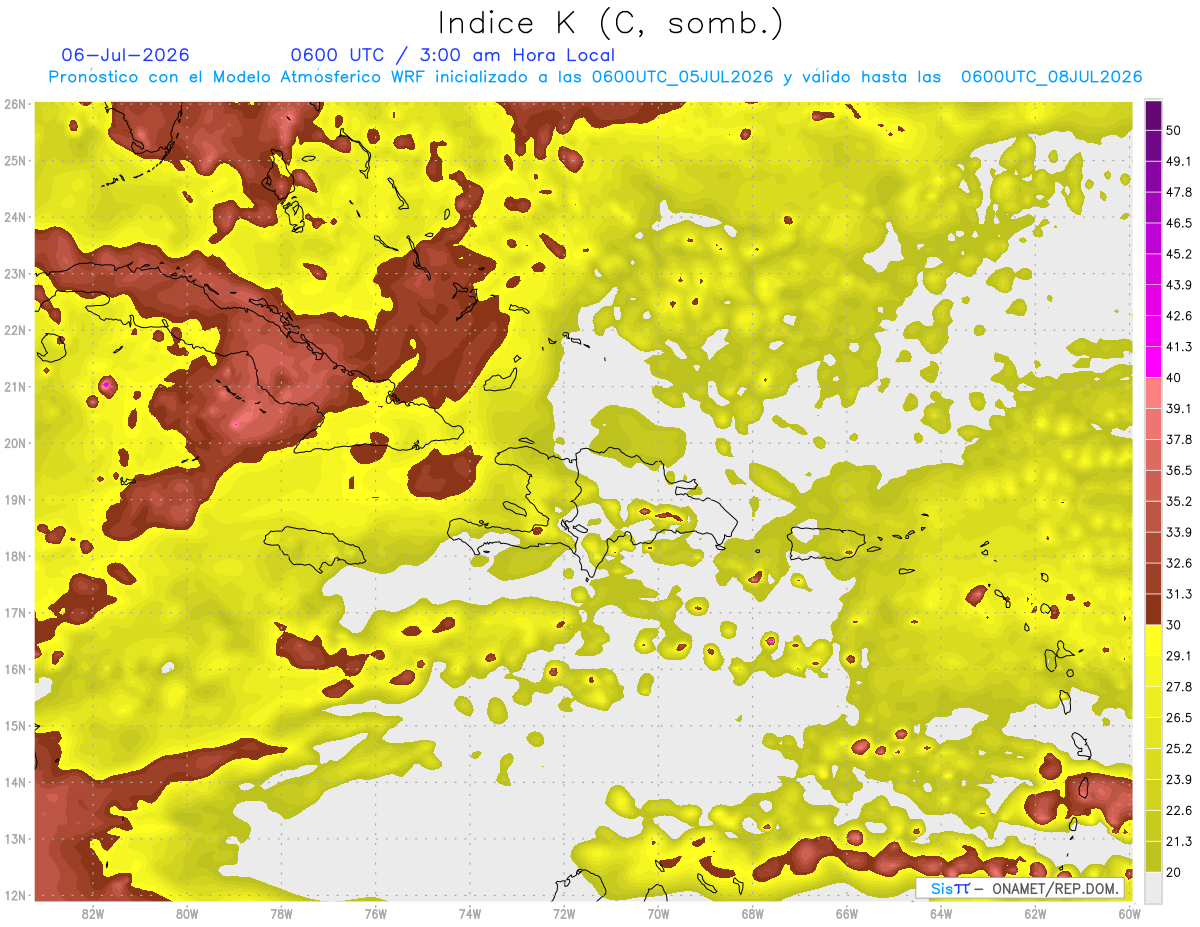Select the "35.2" color scale label
The image size is (1200, 927).
point(1179,501)
